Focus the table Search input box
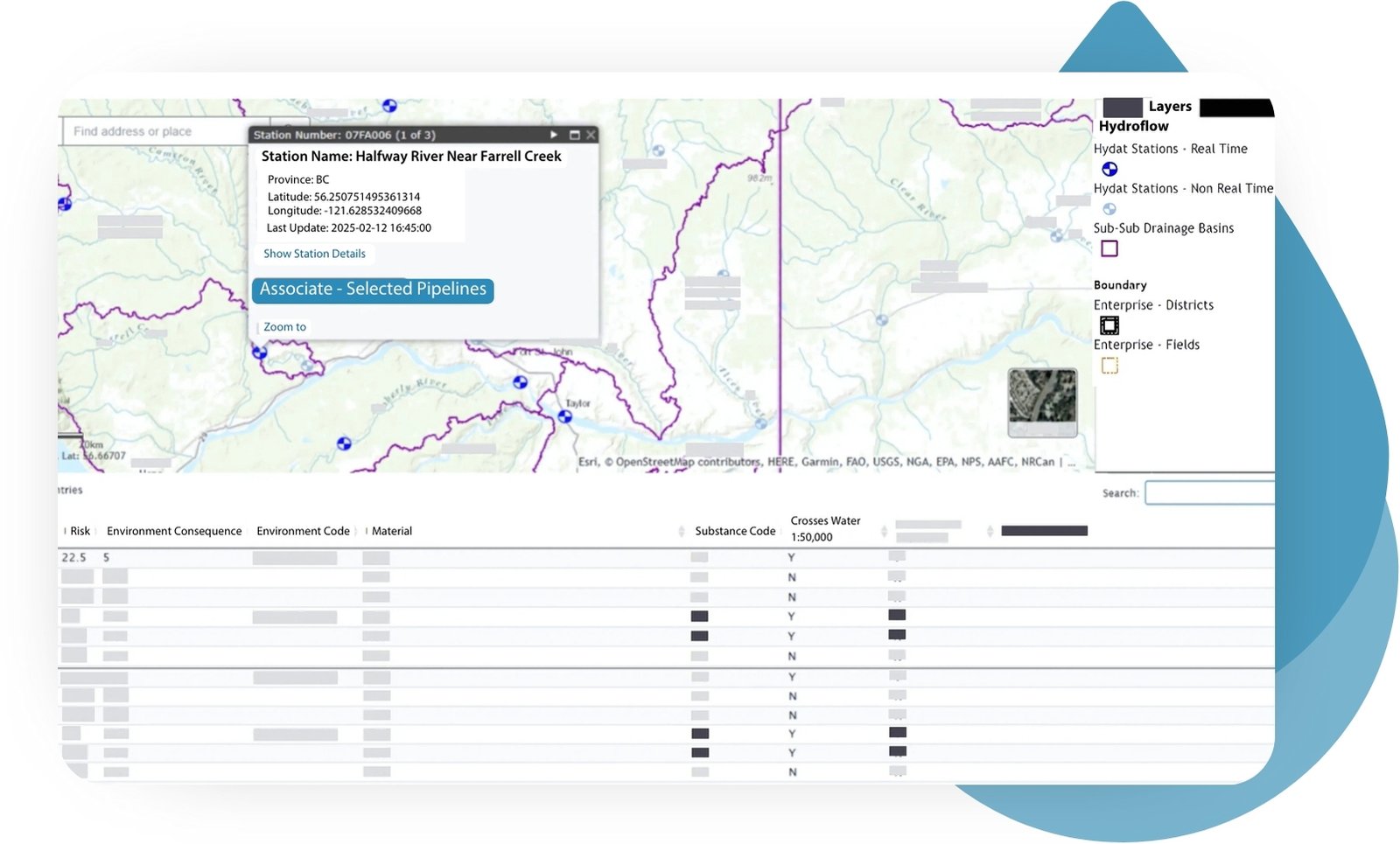The width and height of the screenshot is (1400, 844). (x=1209, y=493)
